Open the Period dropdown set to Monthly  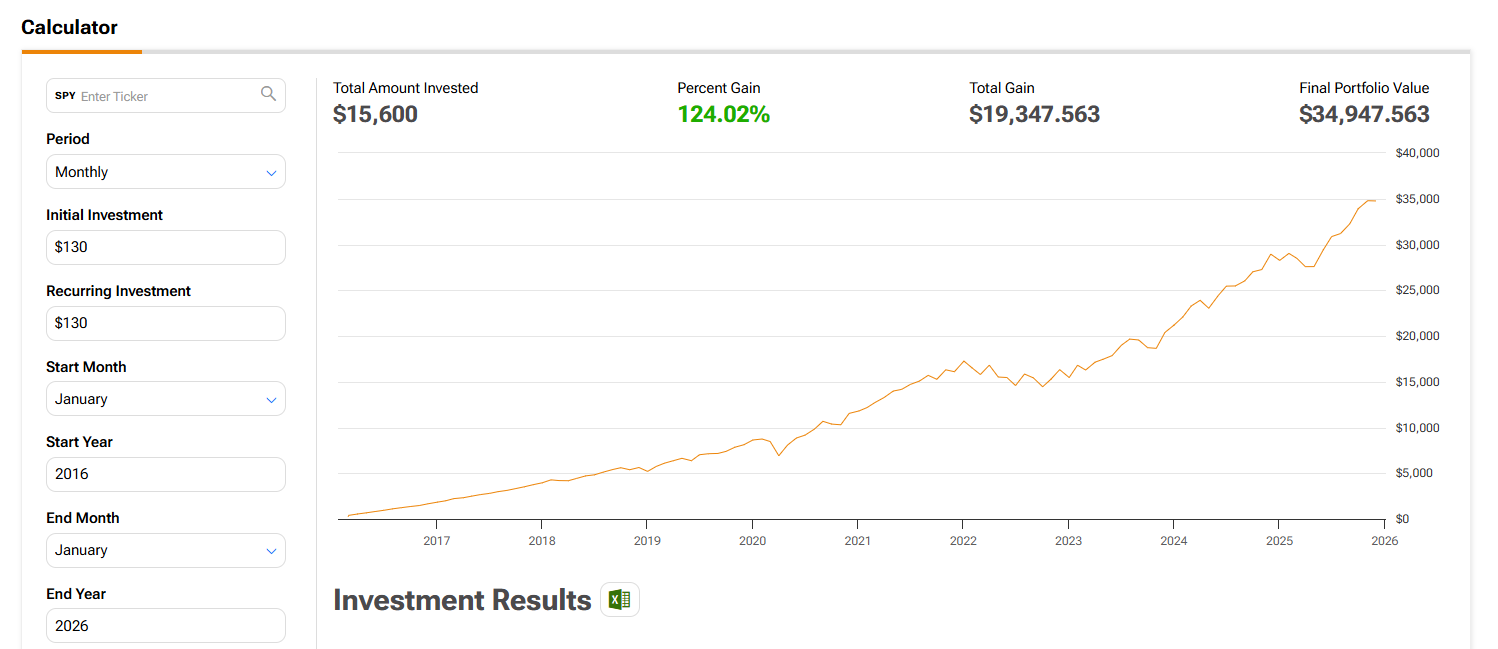(x=166, y=172)
